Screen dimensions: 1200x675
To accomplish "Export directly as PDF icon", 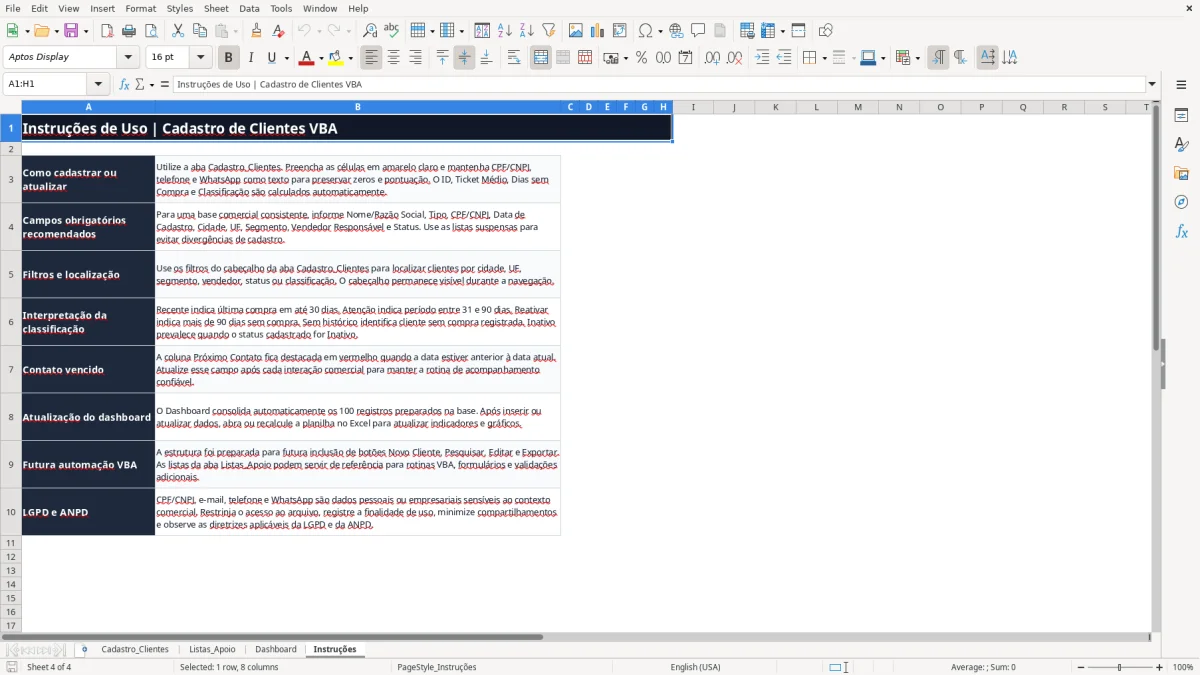I will point(106,31).
